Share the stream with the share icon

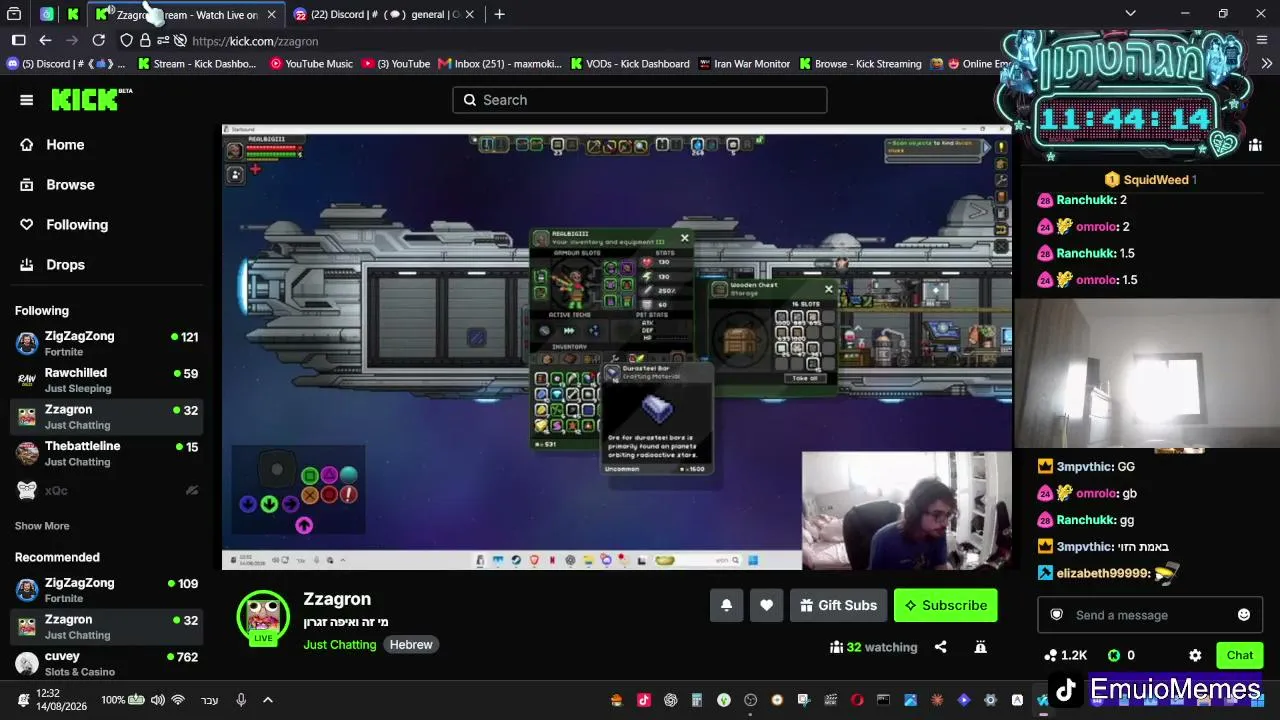tap(940, 647)
